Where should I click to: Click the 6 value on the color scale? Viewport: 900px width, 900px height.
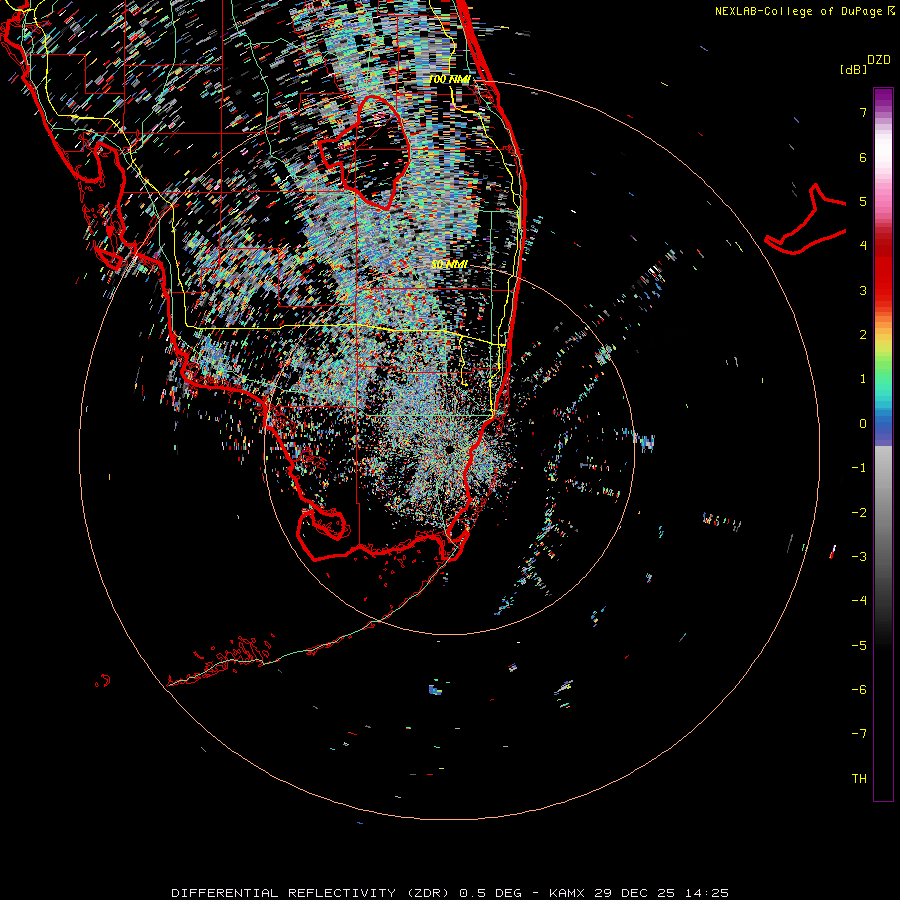pos(863,157)
